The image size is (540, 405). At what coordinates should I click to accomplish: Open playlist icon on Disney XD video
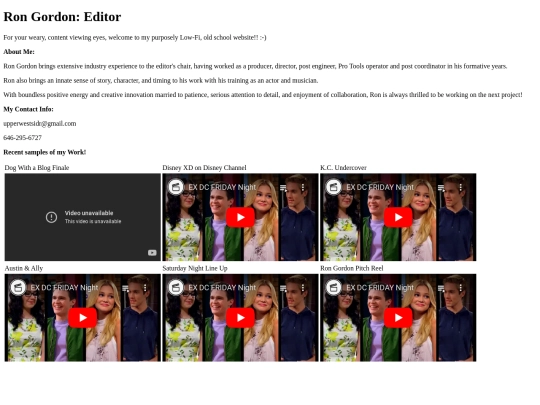pyautogui.click(x=283, y=187)
